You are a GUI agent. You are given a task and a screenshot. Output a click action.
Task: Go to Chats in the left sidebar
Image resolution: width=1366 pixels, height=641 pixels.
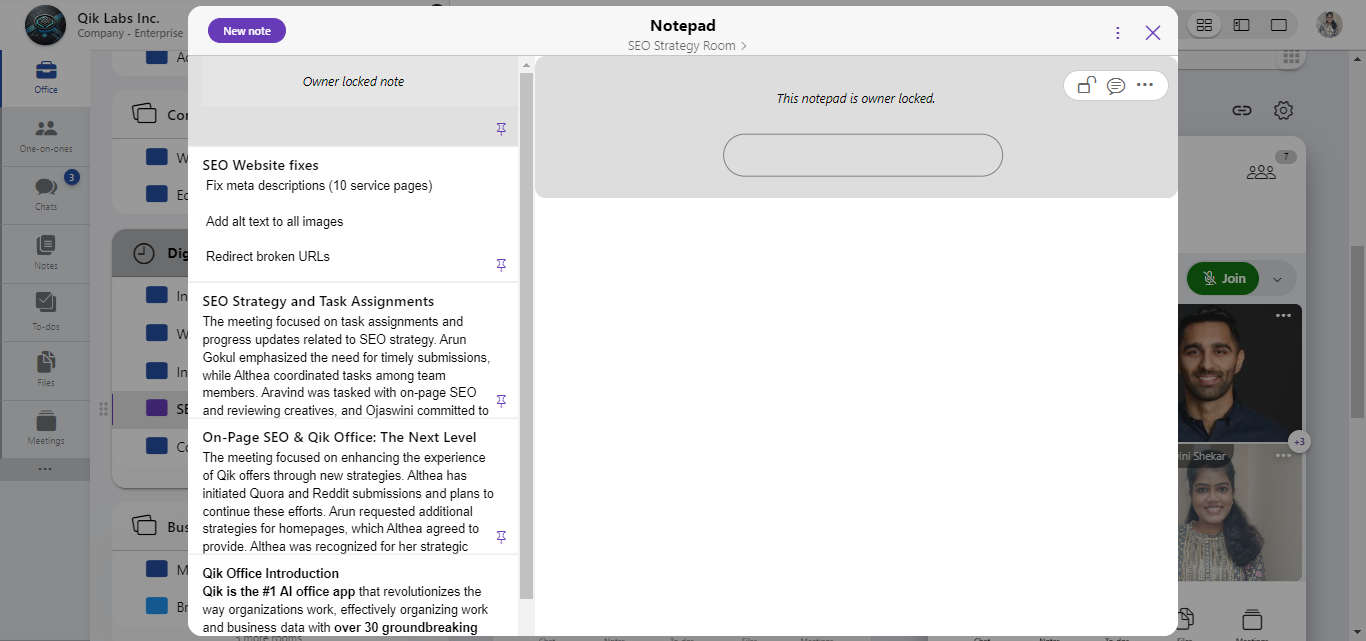(46, 193)
